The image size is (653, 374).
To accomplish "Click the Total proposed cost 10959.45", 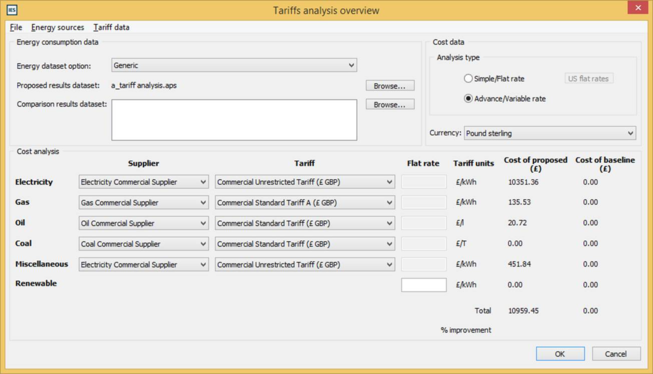I will pos(523,311).
